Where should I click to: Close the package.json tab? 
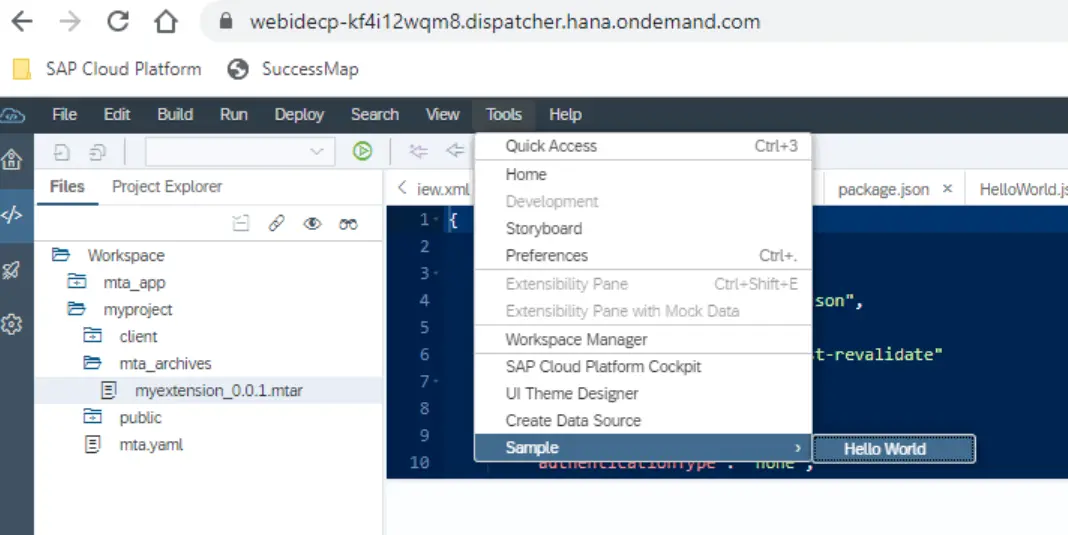click(x=947, y=189)
